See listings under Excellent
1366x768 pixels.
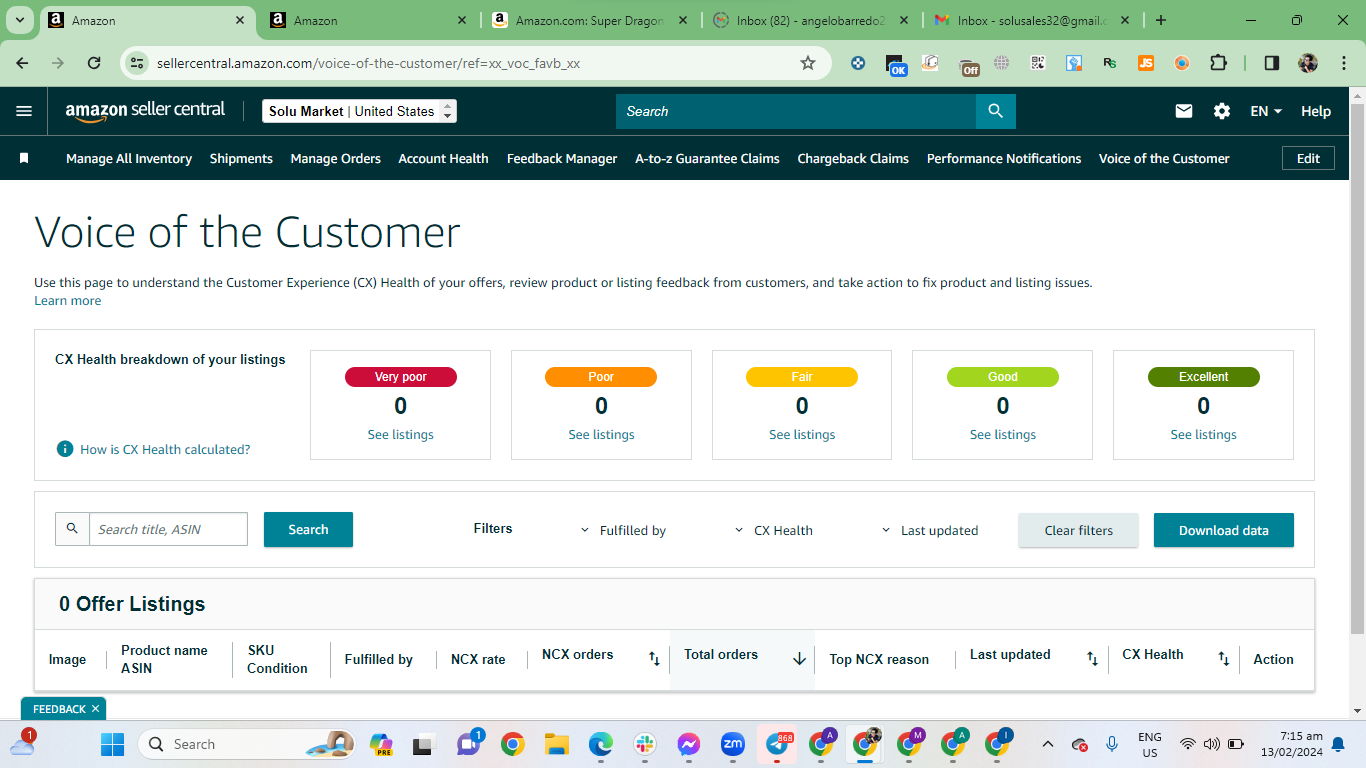coord(1204,434)
